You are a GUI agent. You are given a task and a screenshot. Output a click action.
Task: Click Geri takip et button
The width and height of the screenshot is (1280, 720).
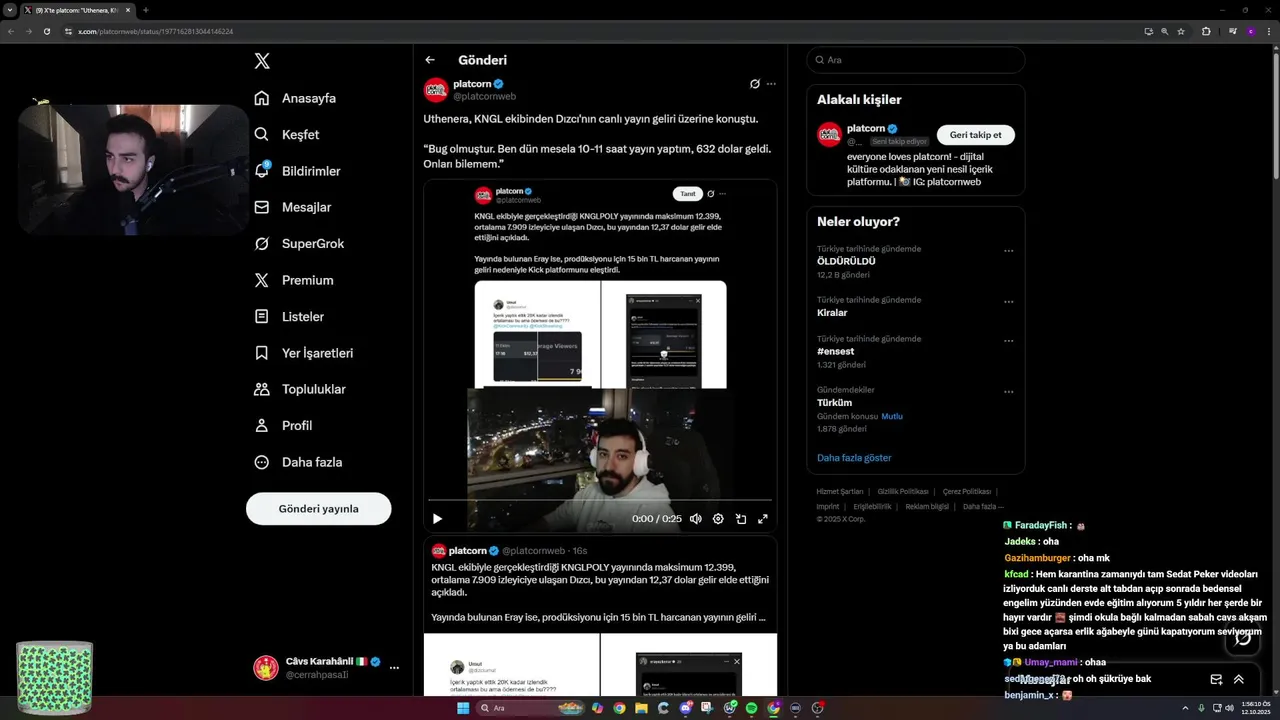975,135
